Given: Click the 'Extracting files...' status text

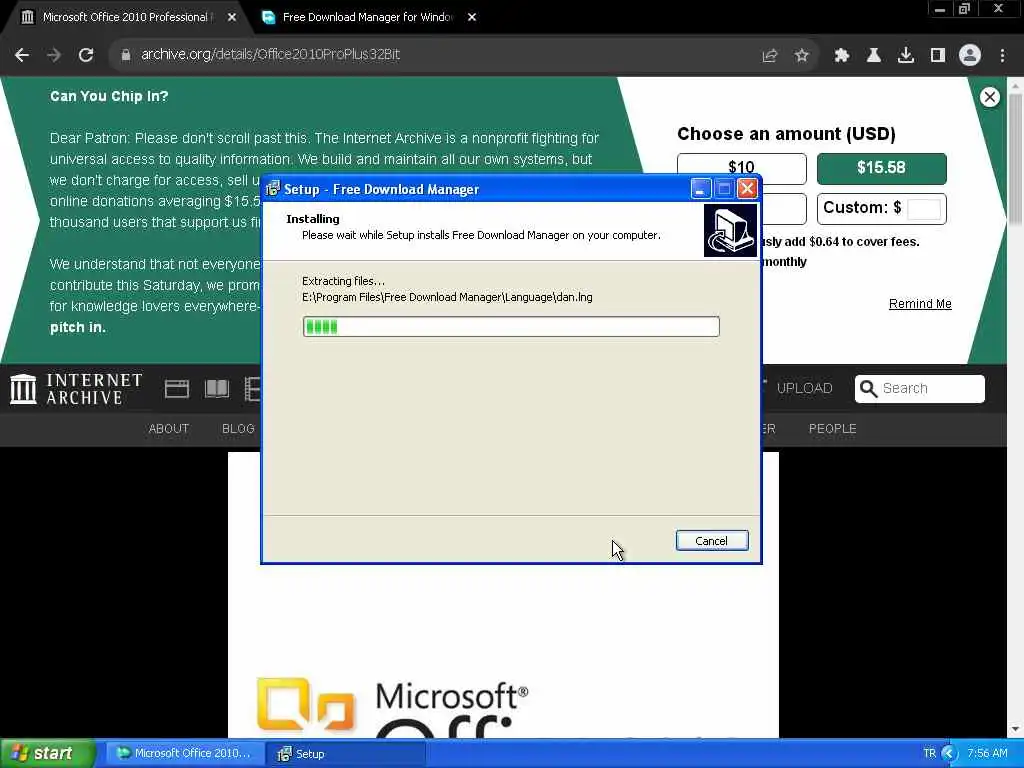Looking at the screenshot, I should 344,281.
